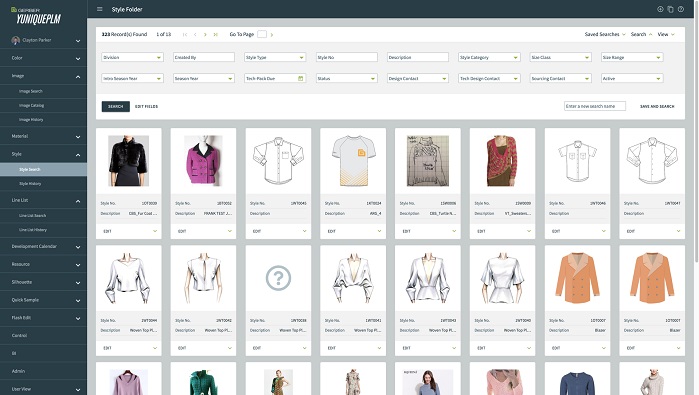Open the Division dropdown
Image resolution: width=699 pixels, height=395 pixels.
[x=132, y=57]
